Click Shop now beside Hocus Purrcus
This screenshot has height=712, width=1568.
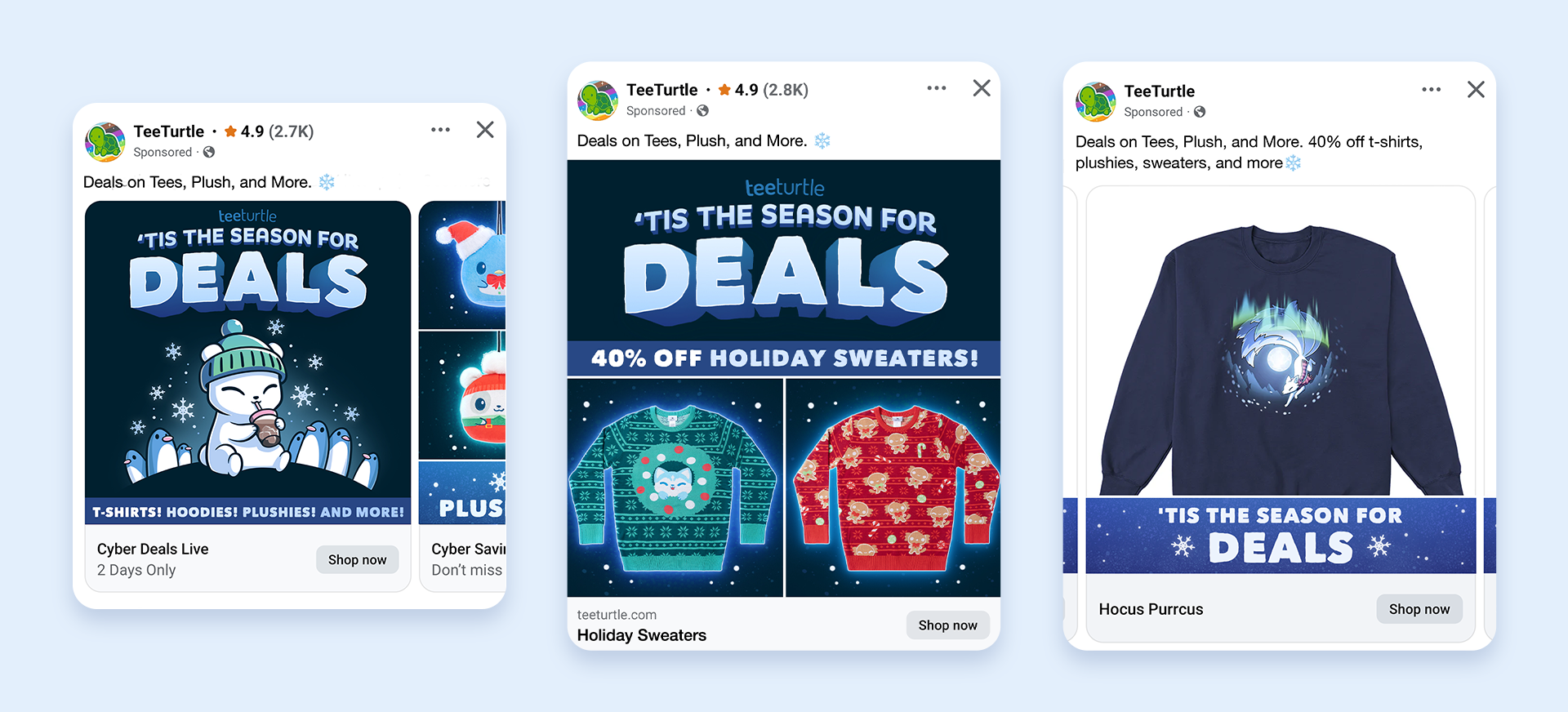tap(1419, 609)
